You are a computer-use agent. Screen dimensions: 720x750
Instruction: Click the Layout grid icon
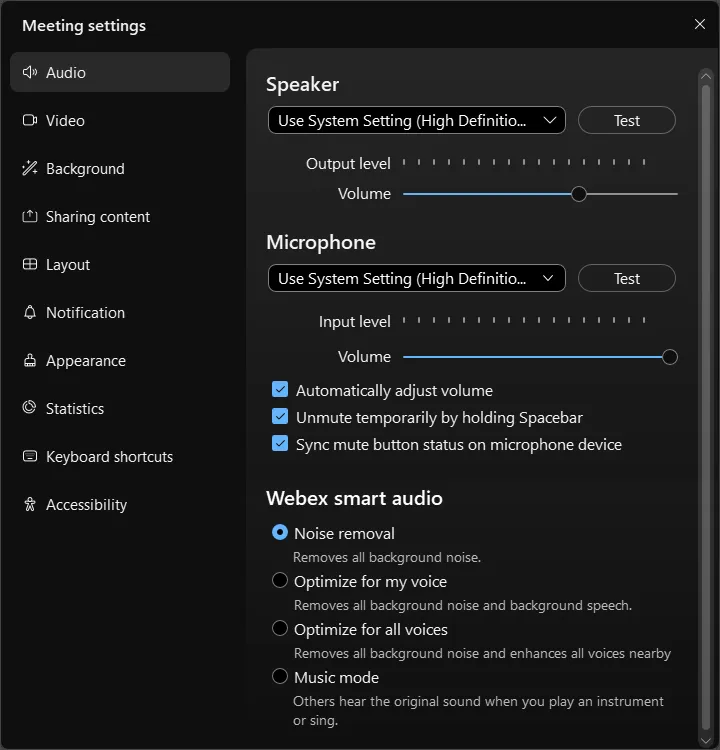[x=29, y=265]
